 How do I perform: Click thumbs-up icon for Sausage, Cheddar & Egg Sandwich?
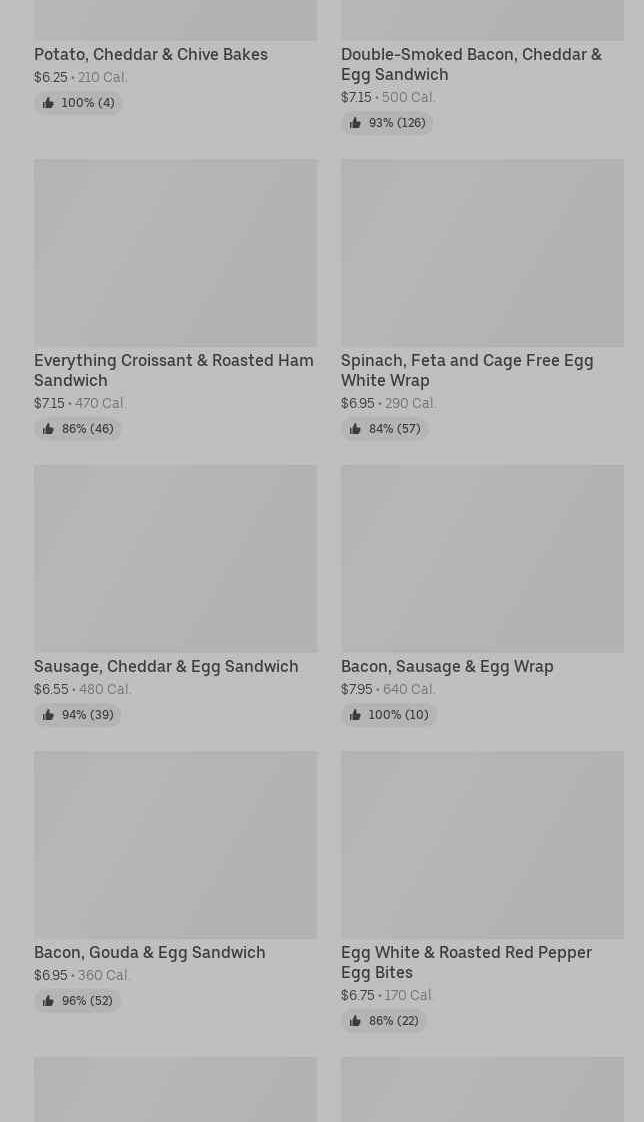pyautogui.click(x=48, y=715)
